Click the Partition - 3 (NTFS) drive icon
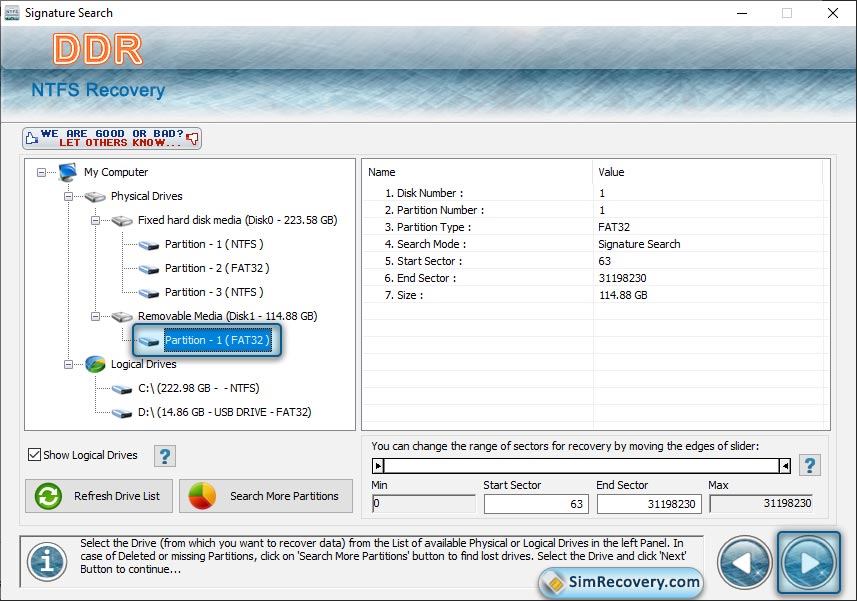 (x=149, y=293)
